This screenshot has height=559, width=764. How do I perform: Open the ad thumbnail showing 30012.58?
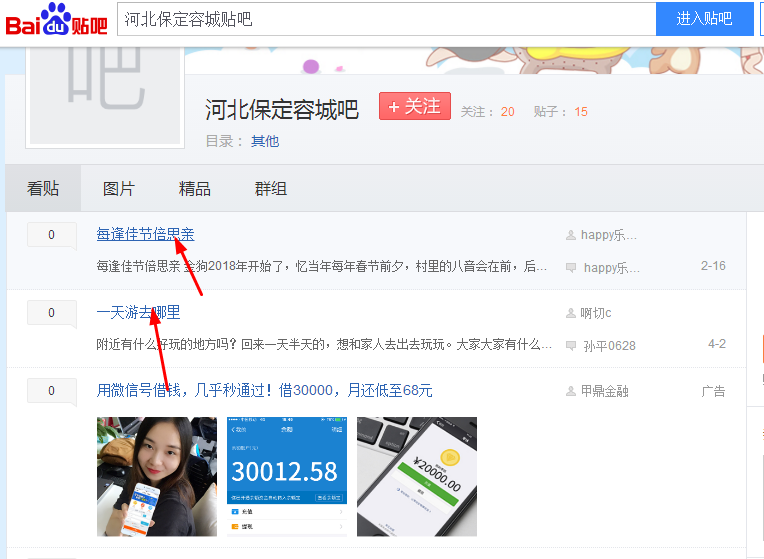[286, 476]
